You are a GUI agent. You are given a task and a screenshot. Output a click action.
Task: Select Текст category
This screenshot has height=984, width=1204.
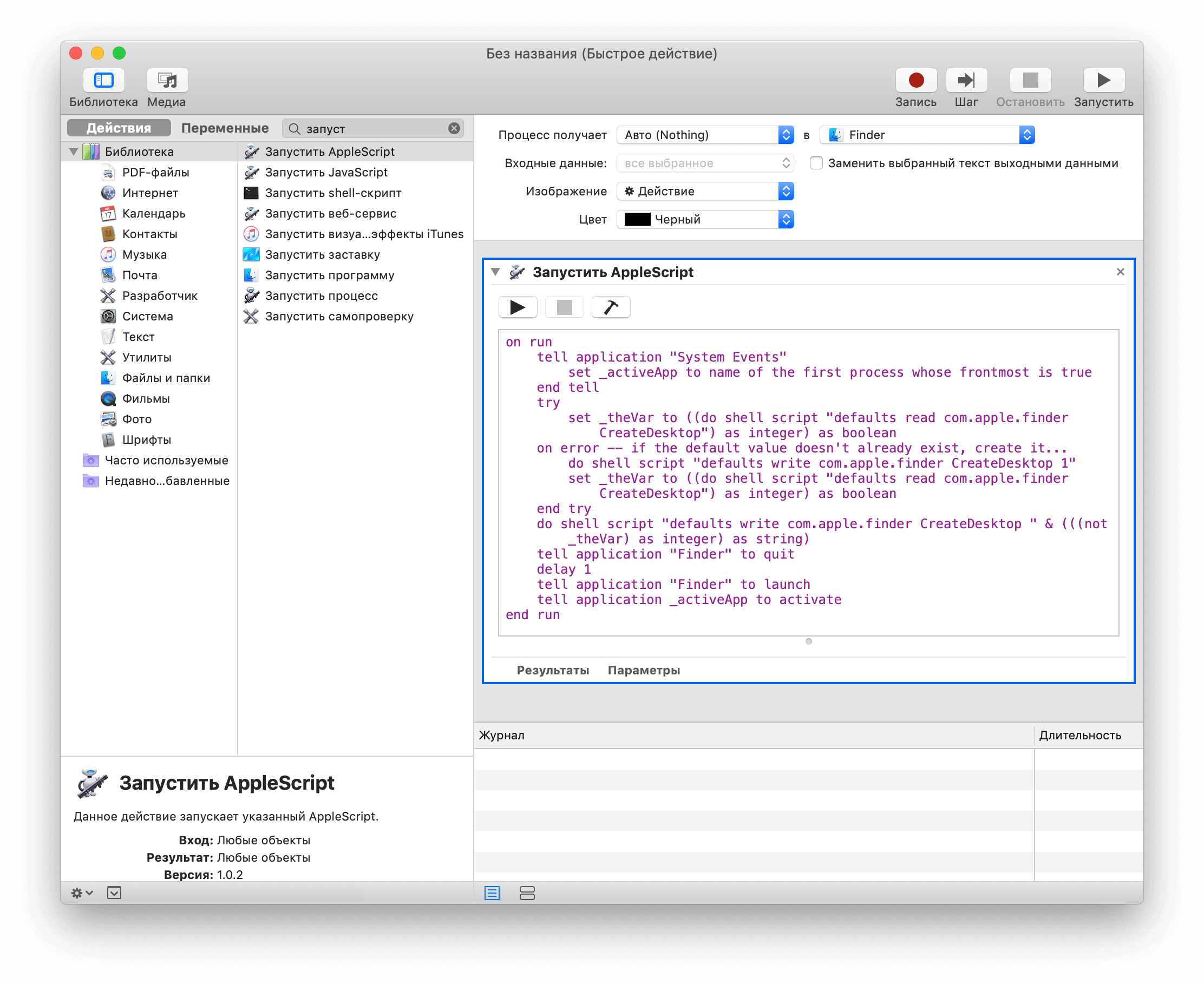tap(138, 337)
